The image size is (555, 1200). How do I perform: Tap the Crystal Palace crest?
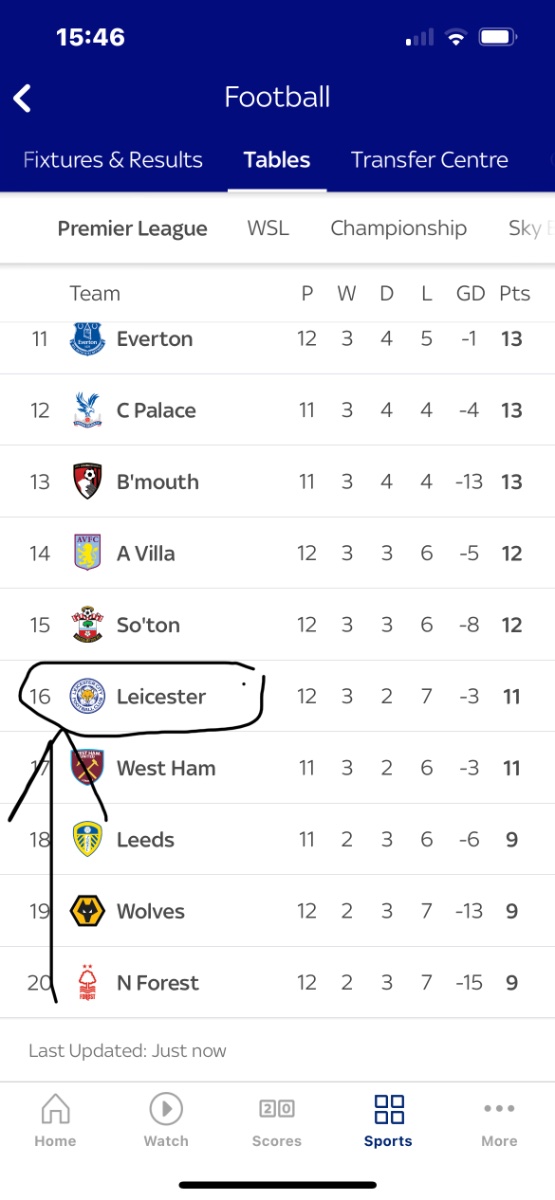tap(88, 410)
